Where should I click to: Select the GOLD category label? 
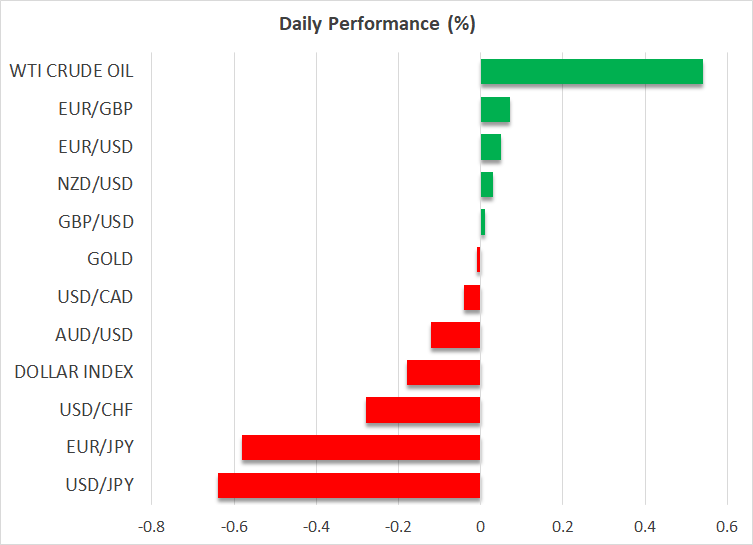(110, 260)
